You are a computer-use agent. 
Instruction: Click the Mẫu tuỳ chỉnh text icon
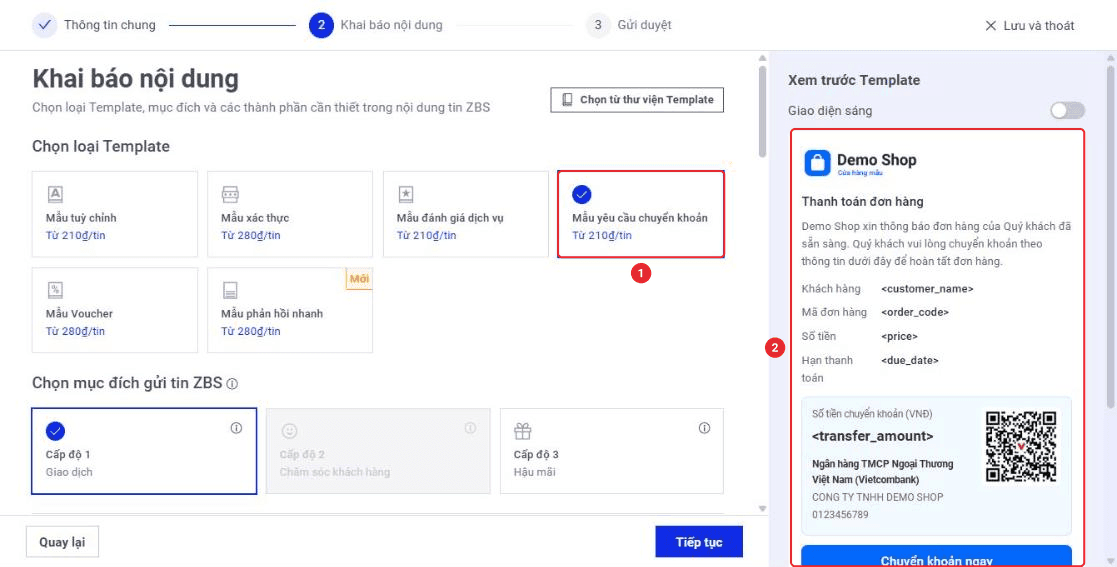(x=55, y=194)
